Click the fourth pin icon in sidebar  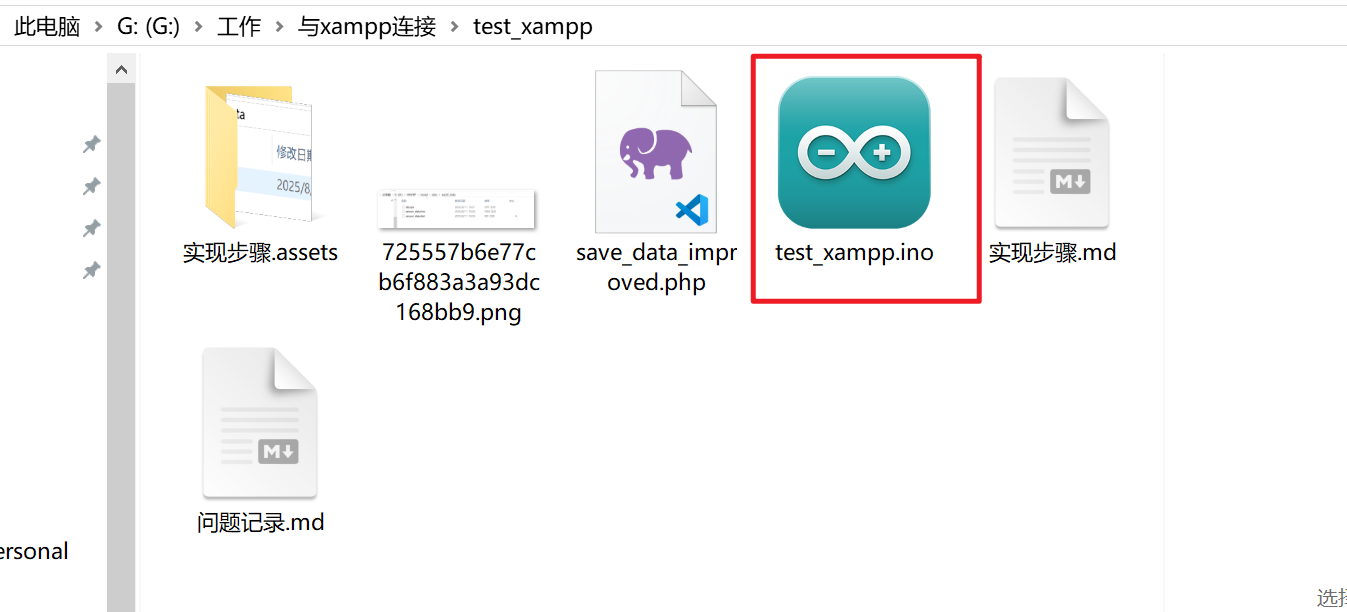[x=91, y=271]
